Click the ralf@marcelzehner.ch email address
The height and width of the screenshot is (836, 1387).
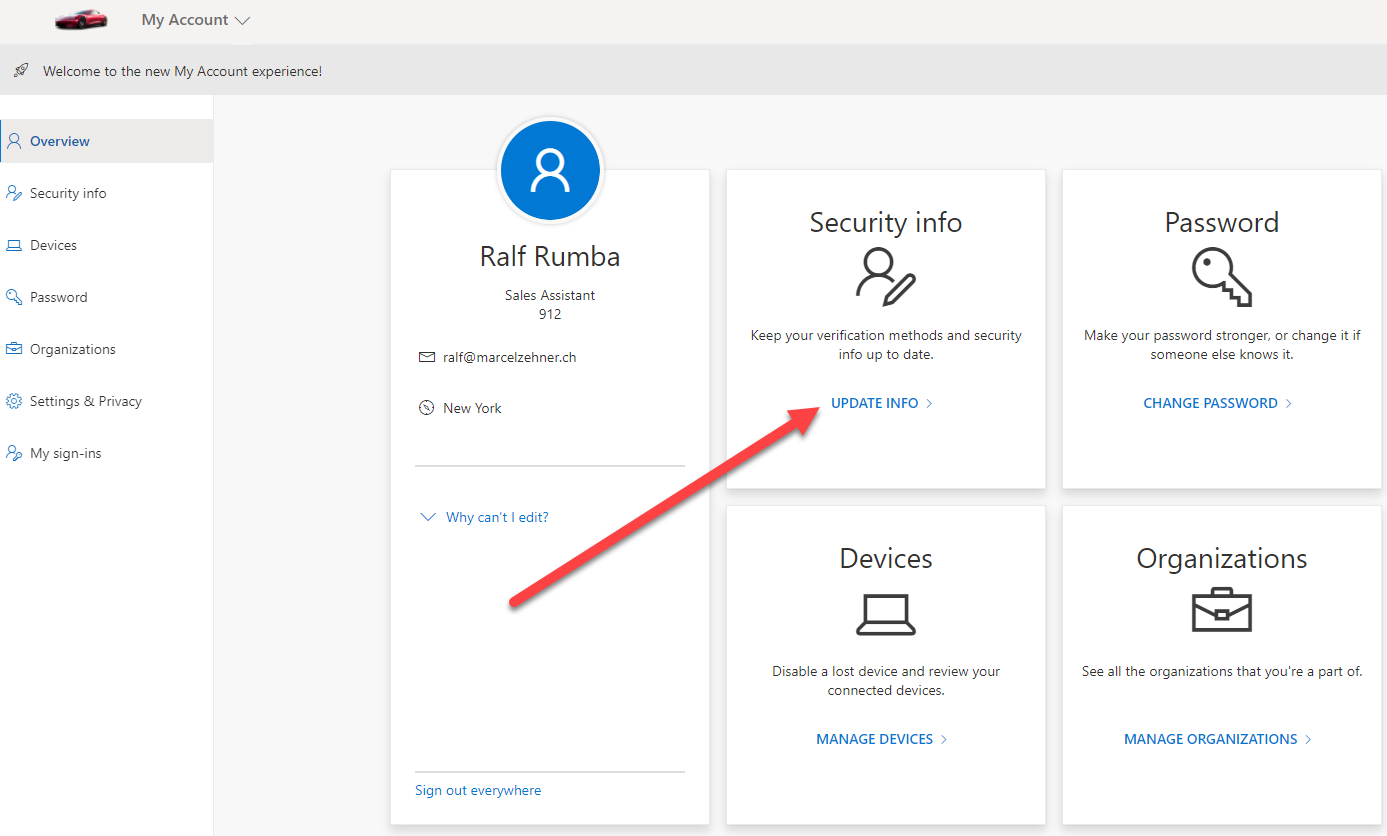coord(509,357)
